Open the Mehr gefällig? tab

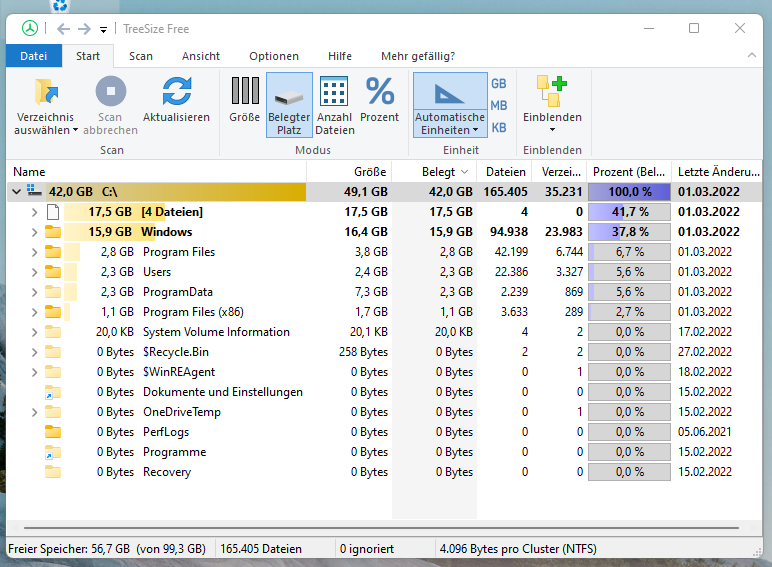click(418, 56)
